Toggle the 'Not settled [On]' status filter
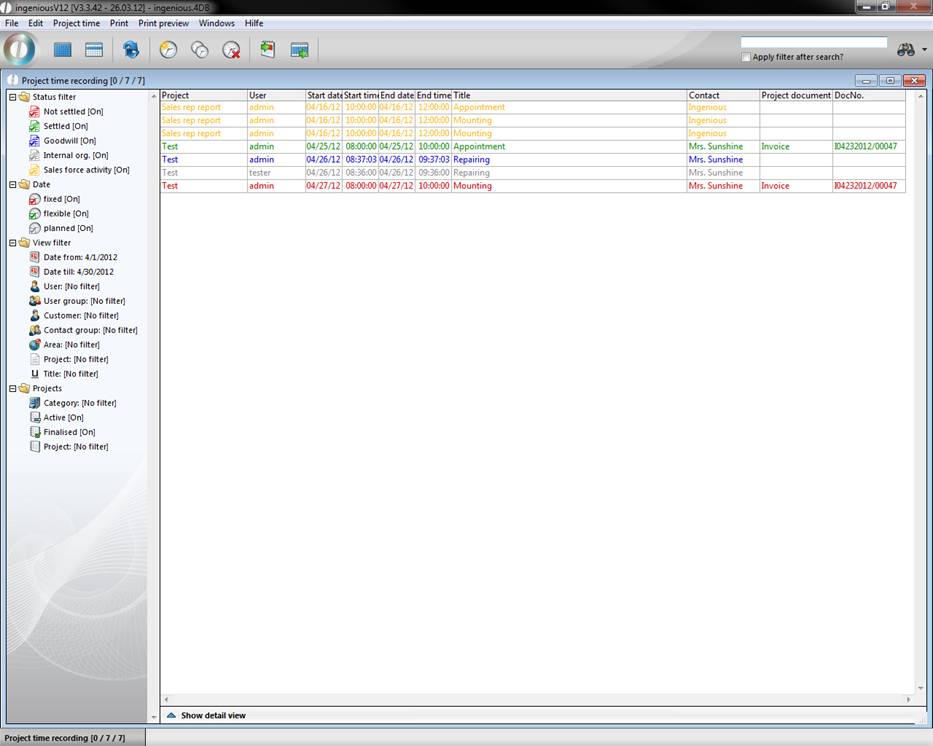933x746 pixels. (x=72, y=112)
